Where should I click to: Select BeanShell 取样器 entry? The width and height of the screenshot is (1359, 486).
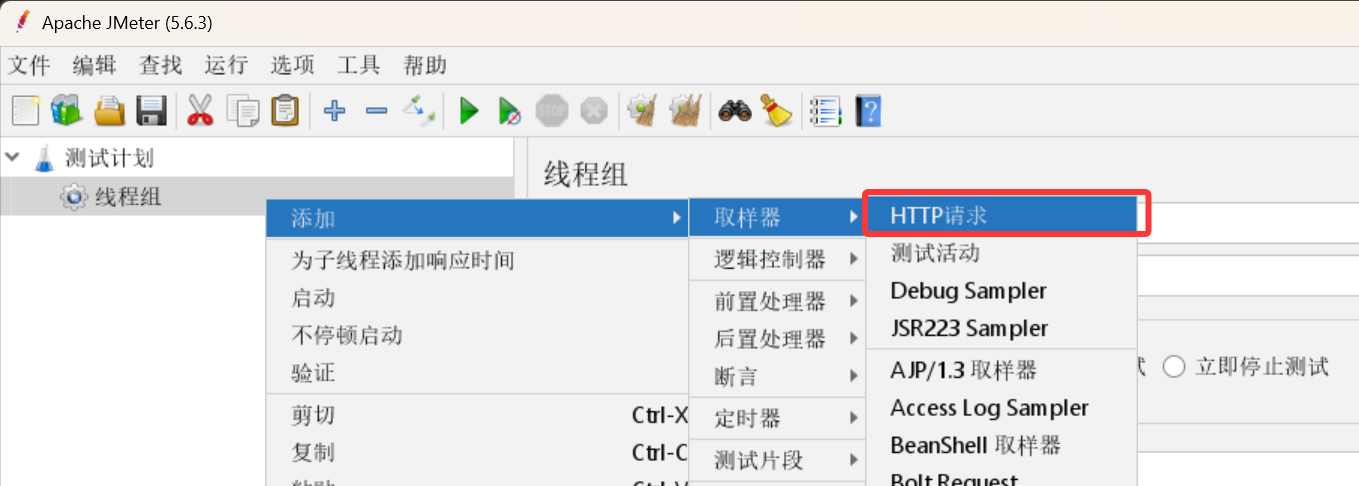(x=1002, y=445)
